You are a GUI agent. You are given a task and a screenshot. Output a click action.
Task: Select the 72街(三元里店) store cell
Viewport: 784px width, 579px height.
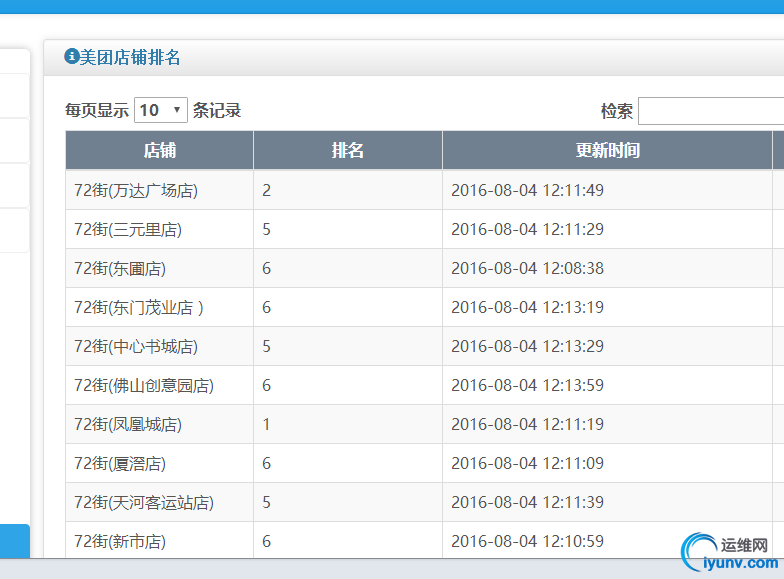[x=128, y=229]
